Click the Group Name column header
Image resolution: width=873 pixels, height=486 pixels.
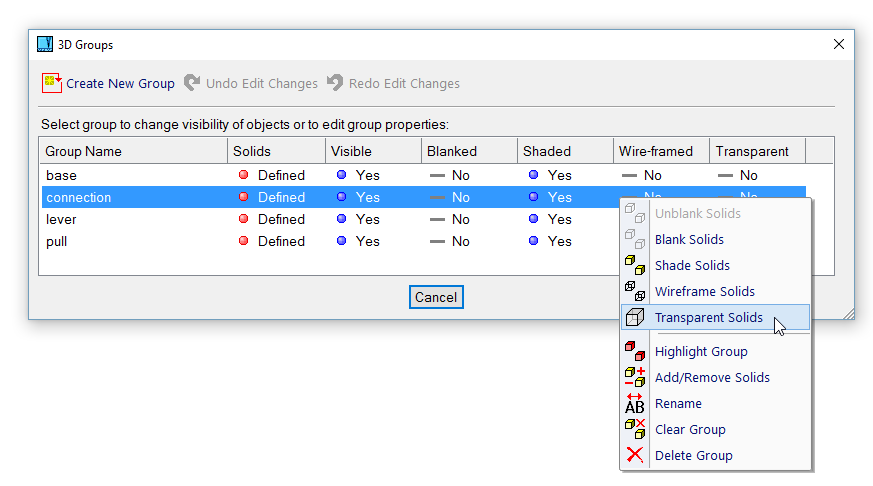(84, 151)
